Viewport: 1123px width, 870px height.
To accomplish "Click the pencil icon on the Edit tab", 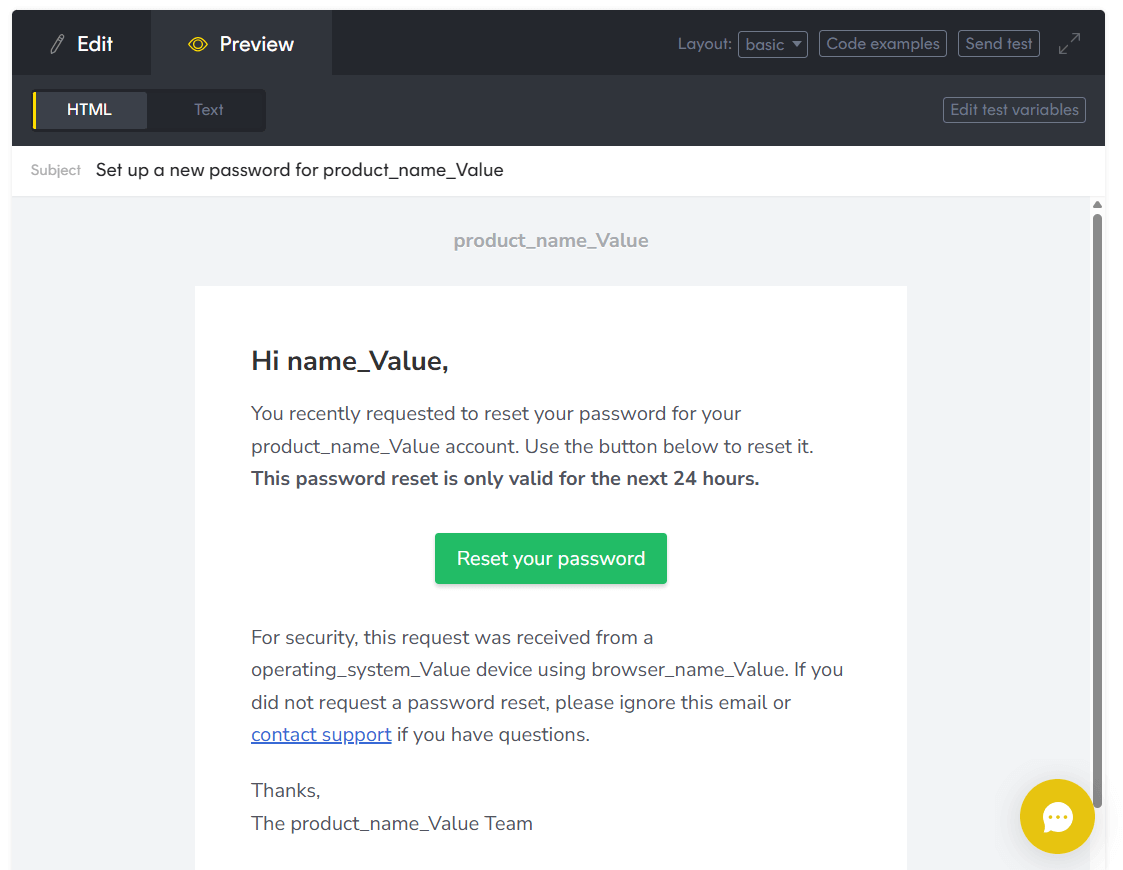I will (x=55, y=43).
